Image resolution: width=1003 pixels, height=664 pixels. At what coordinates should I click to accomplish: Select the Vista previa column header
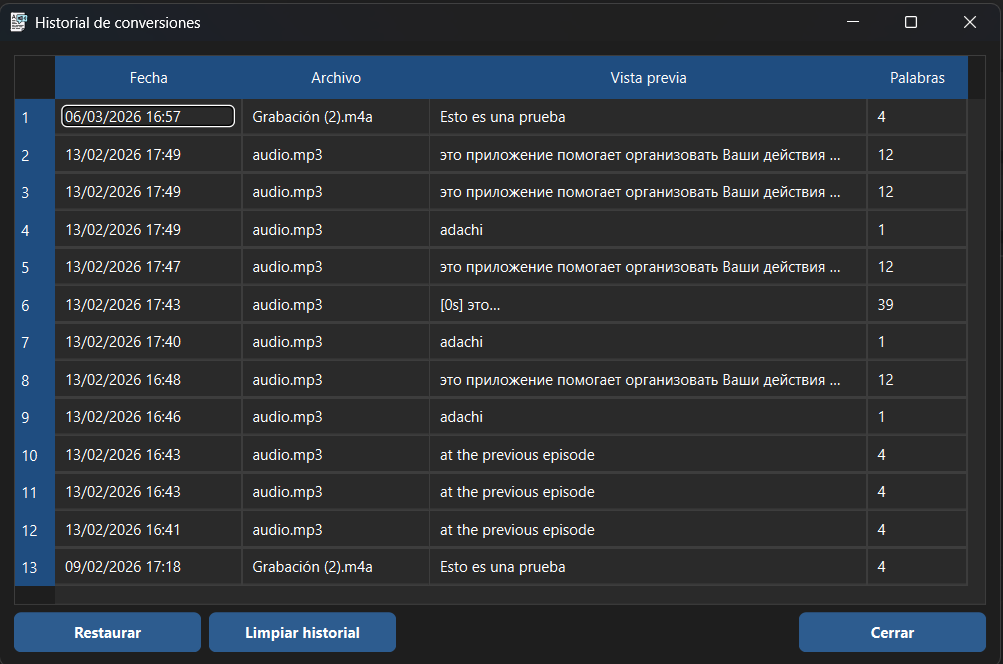click(648, 77)
